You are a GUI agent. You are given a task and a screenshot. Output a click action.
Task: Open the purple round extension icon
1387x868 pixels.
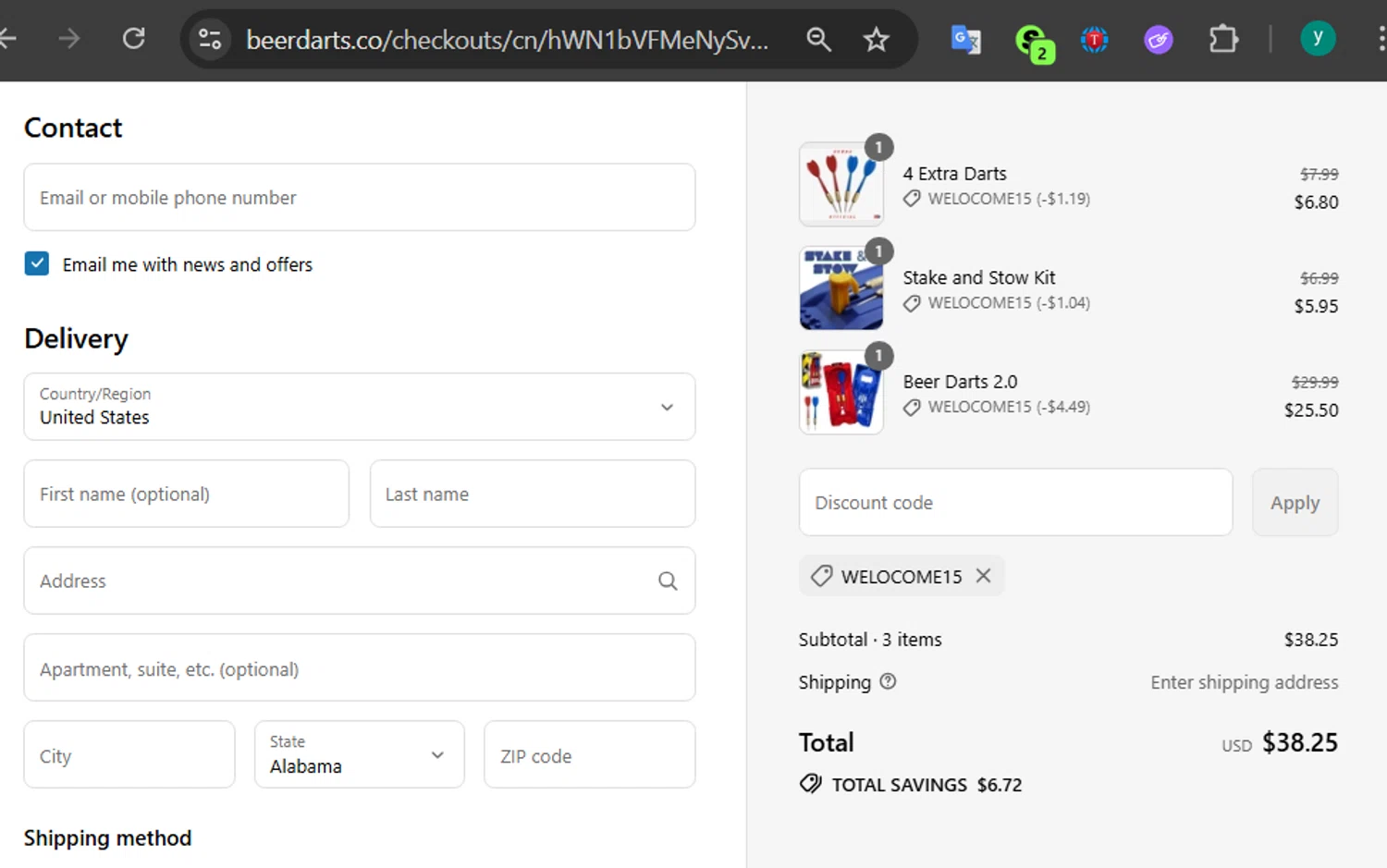click(x=1158, y=40)
